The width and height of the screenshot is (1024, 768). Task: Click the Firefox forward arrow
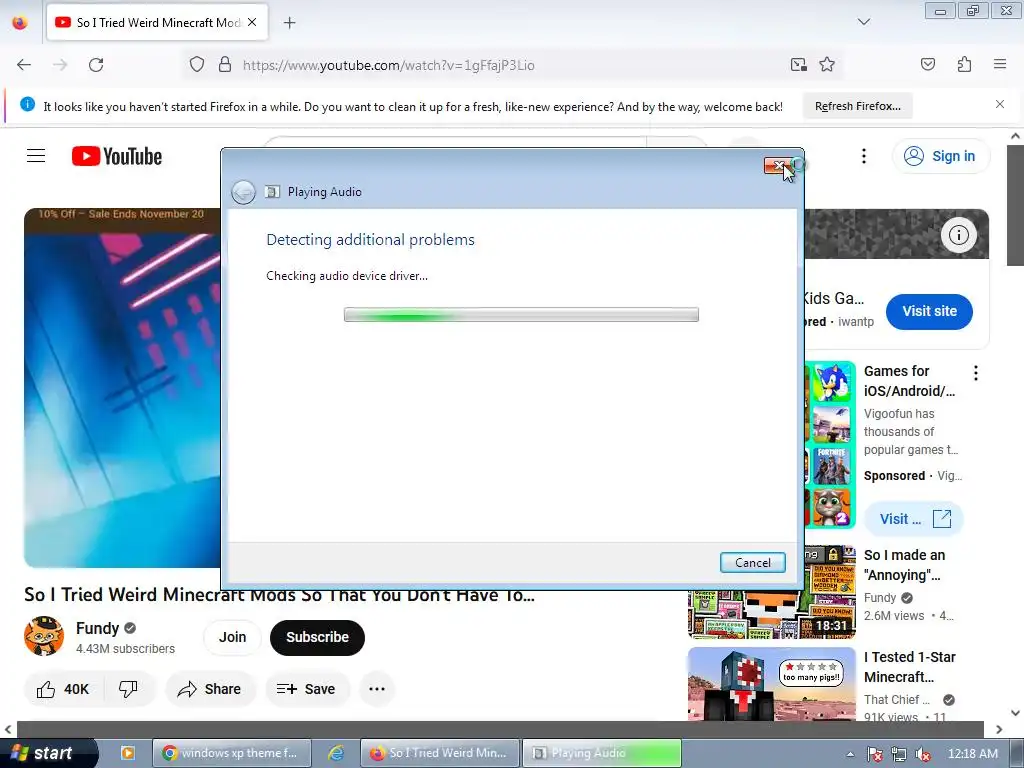60,65
